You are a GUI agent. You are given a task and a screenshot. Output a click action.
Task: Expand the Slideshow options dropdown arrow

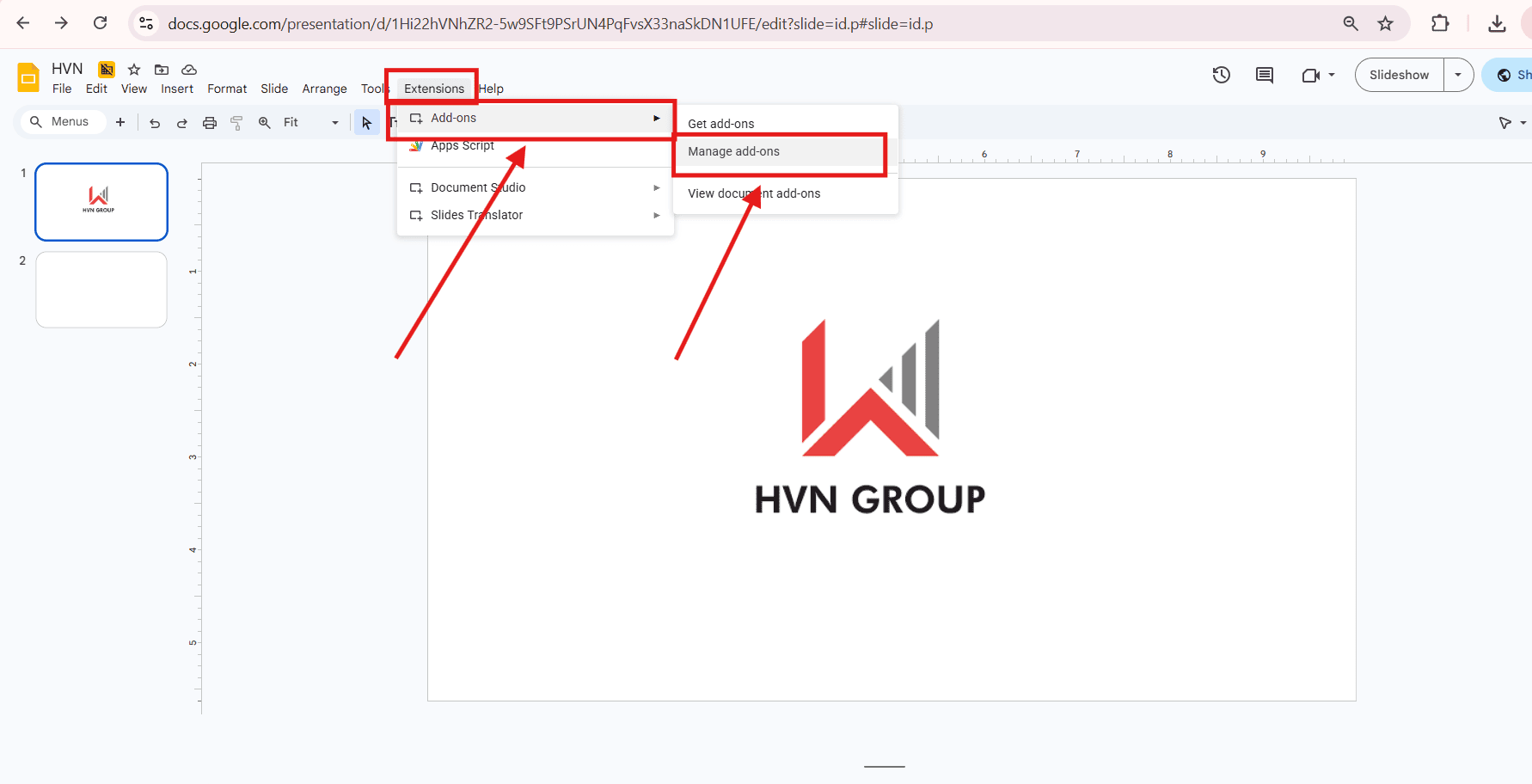click(1458, 75)
